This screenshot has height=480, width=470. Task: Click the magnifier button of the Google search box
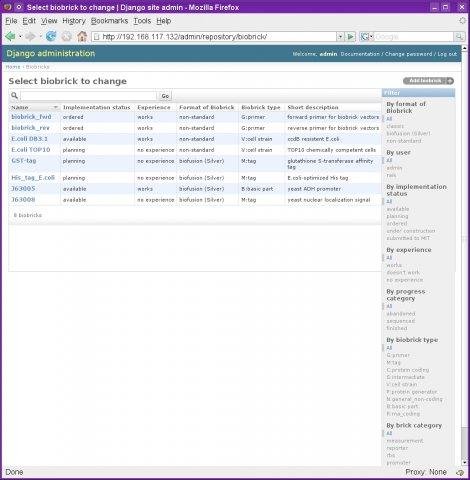[459, 37]
